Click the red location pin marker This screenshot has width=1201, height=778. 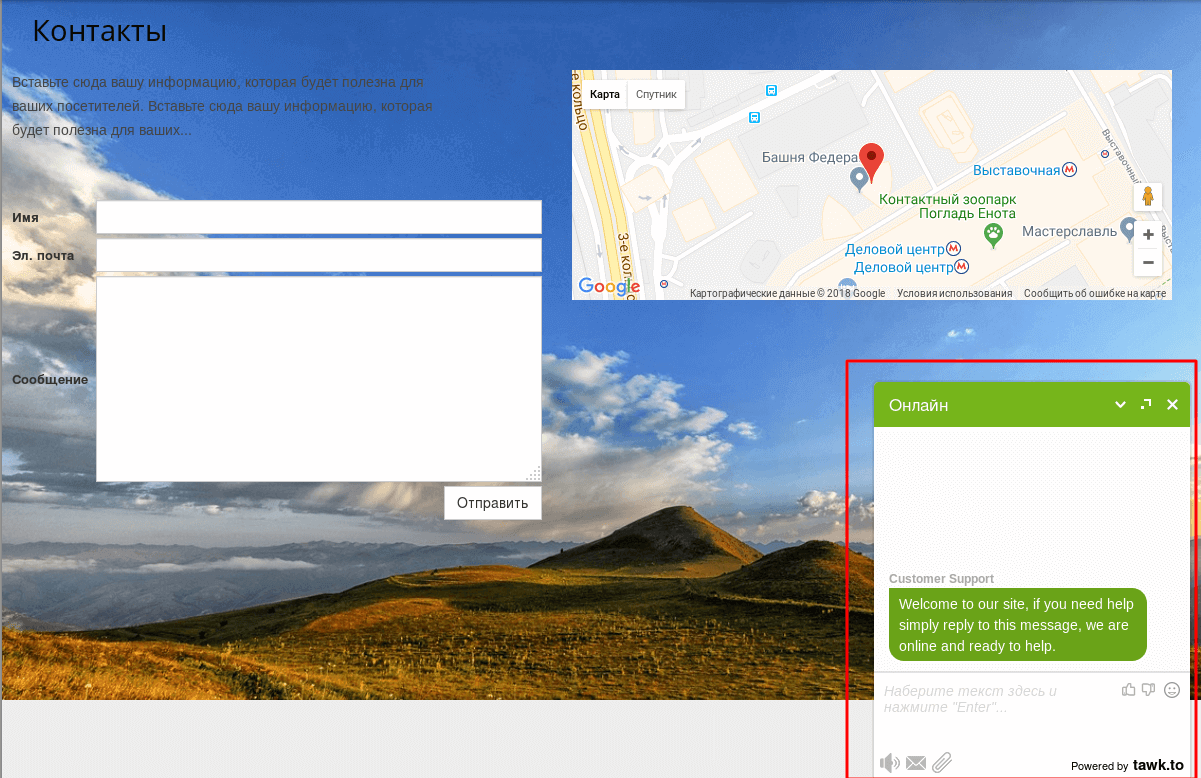click(x=872, y=163)
